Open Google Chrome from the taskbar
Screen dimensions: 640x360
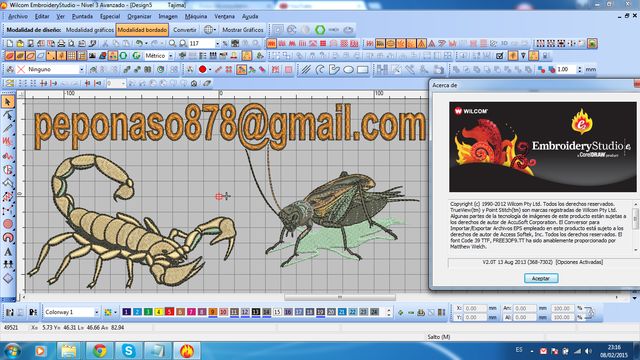coord(99,351)
